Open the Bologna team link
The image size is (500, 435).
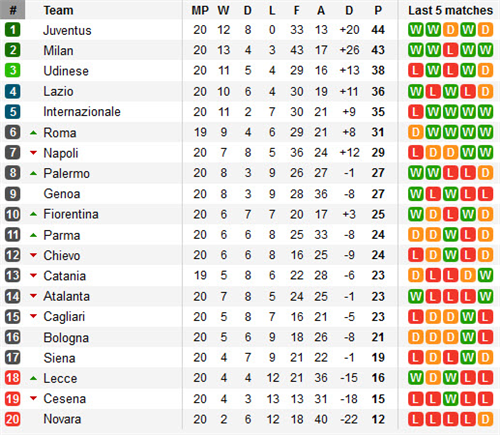click(66, 338)
